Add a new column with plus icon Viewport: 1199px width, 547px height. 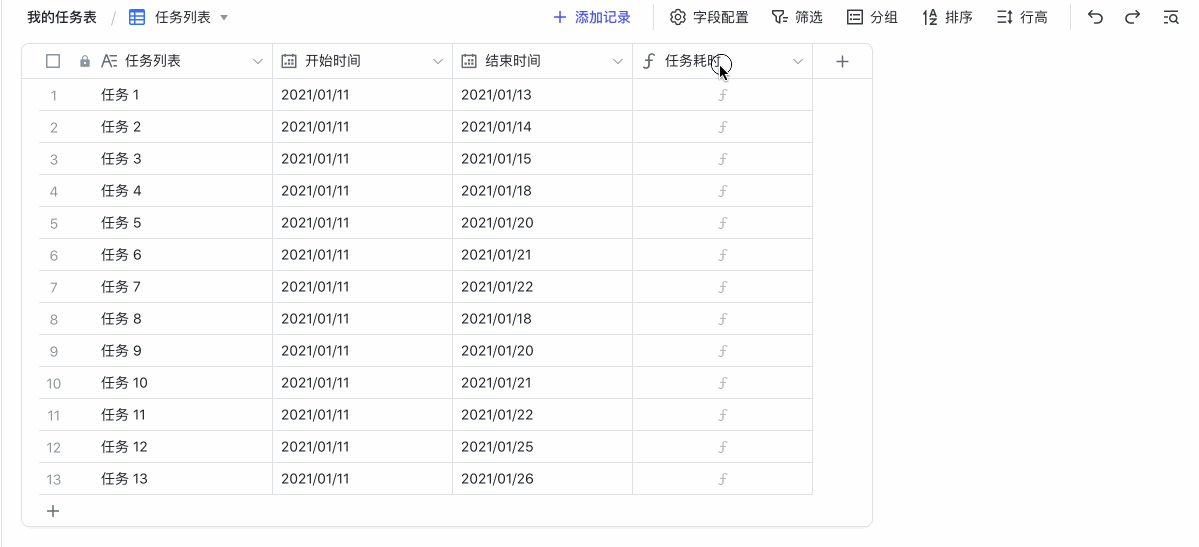tap(842, 61)
